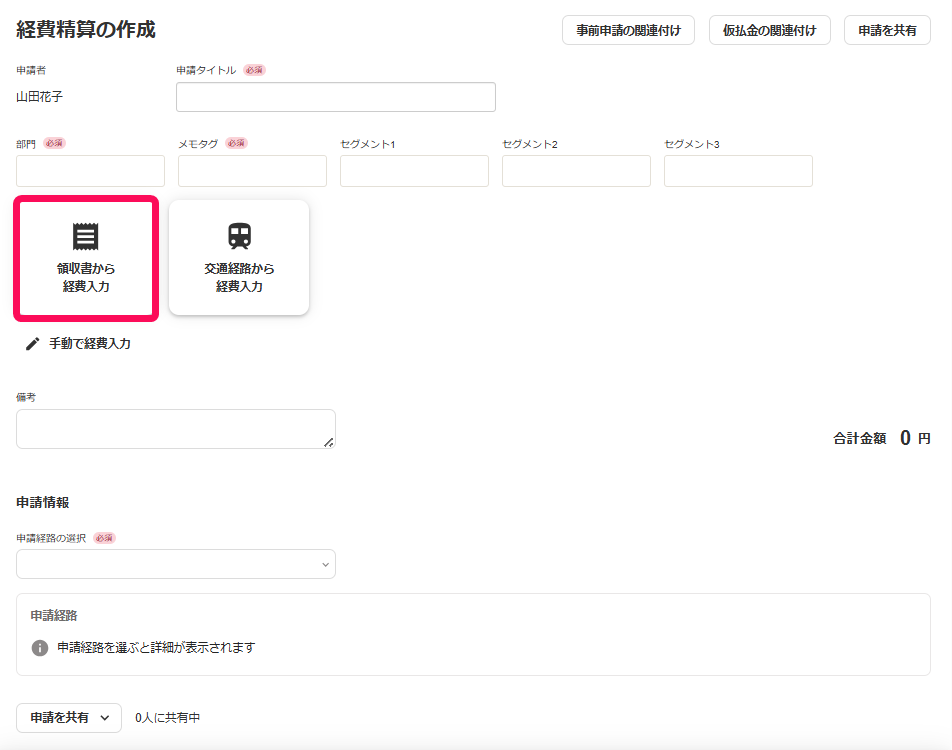Viewport: 952px width, 750px height.
Task: Click total amount value 0
Action: pos(905,438)
